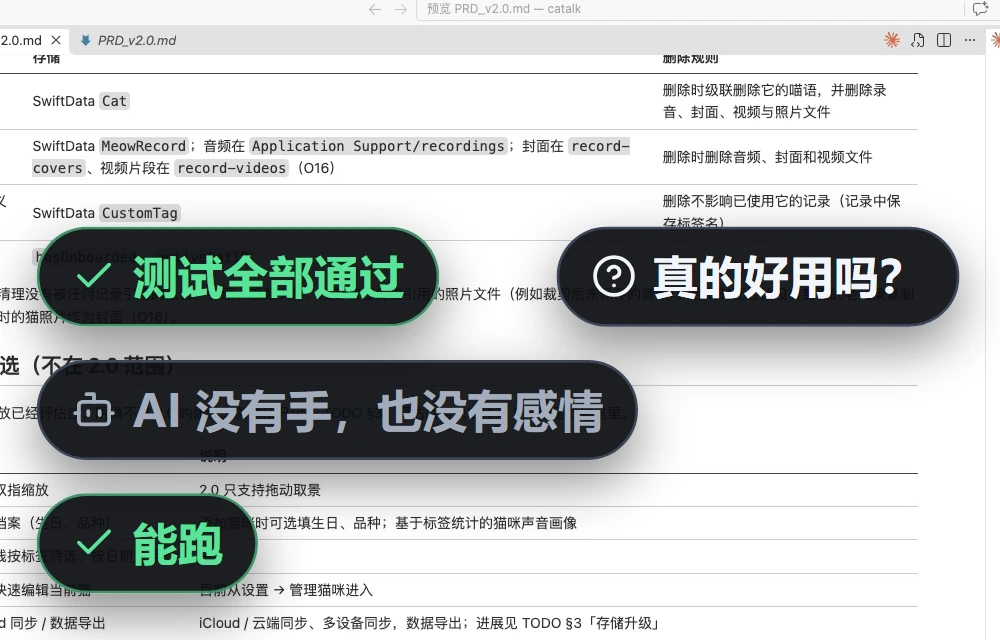Click '删除时级联删除它的喵语' rule cell

774,101
